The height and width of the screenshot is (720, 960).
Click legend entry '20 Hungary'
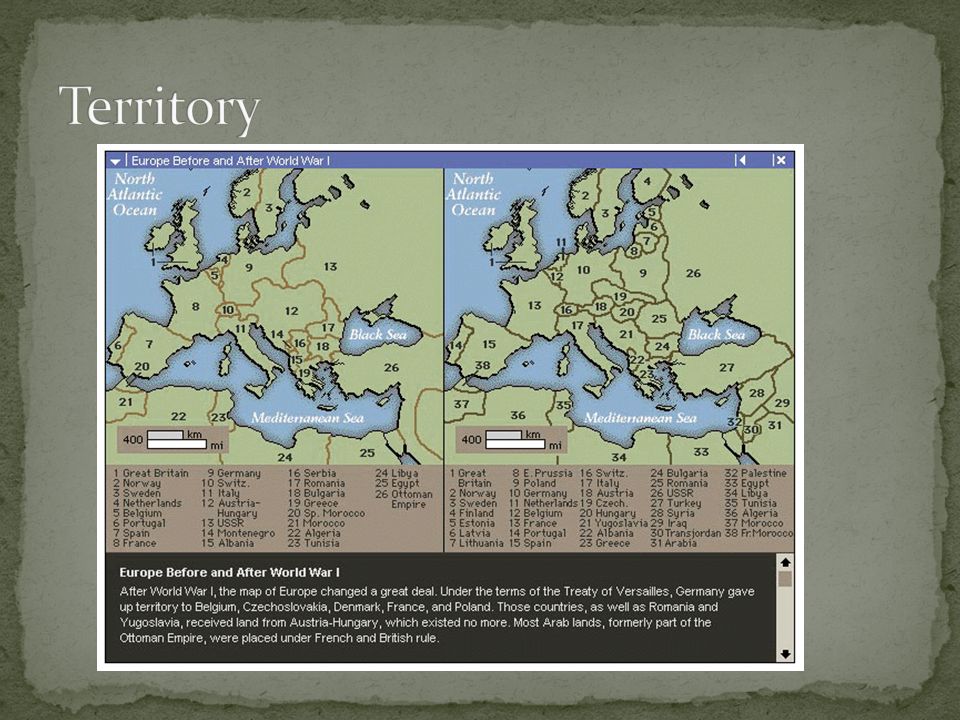[607, 513]
